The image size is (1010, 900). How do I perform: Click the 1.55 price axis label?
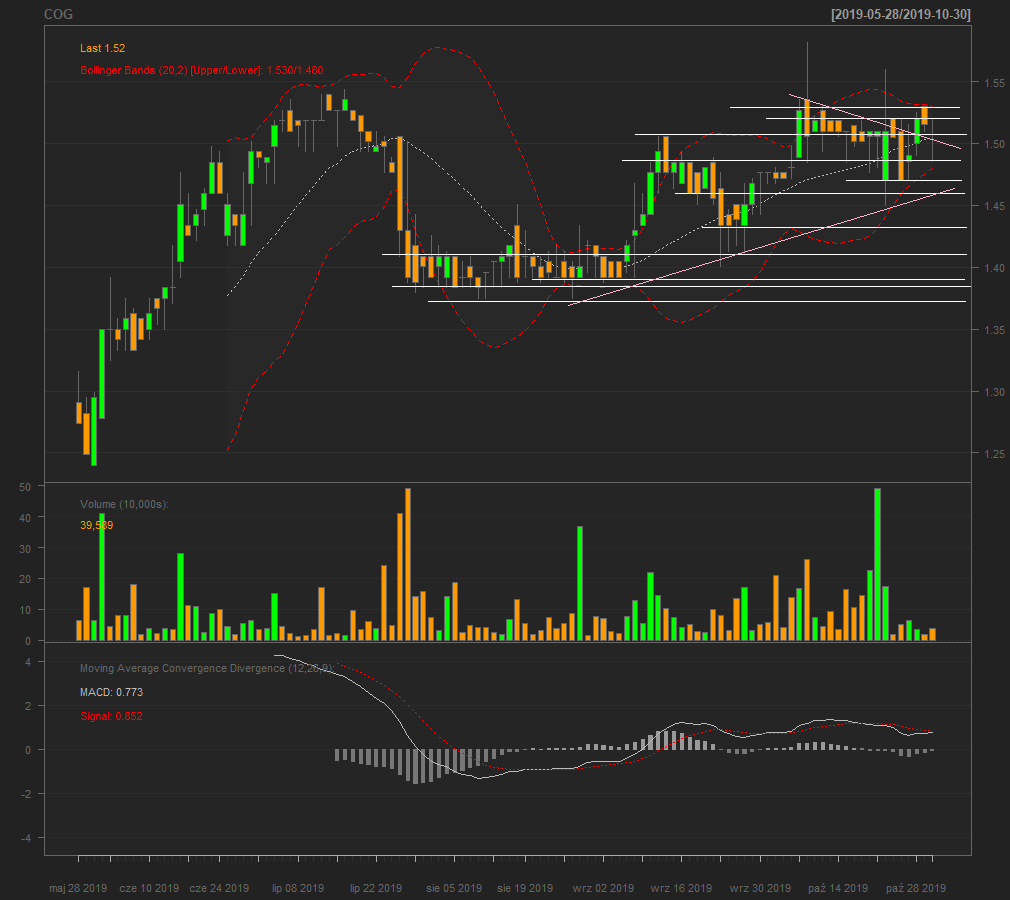[x=995, y=82]
